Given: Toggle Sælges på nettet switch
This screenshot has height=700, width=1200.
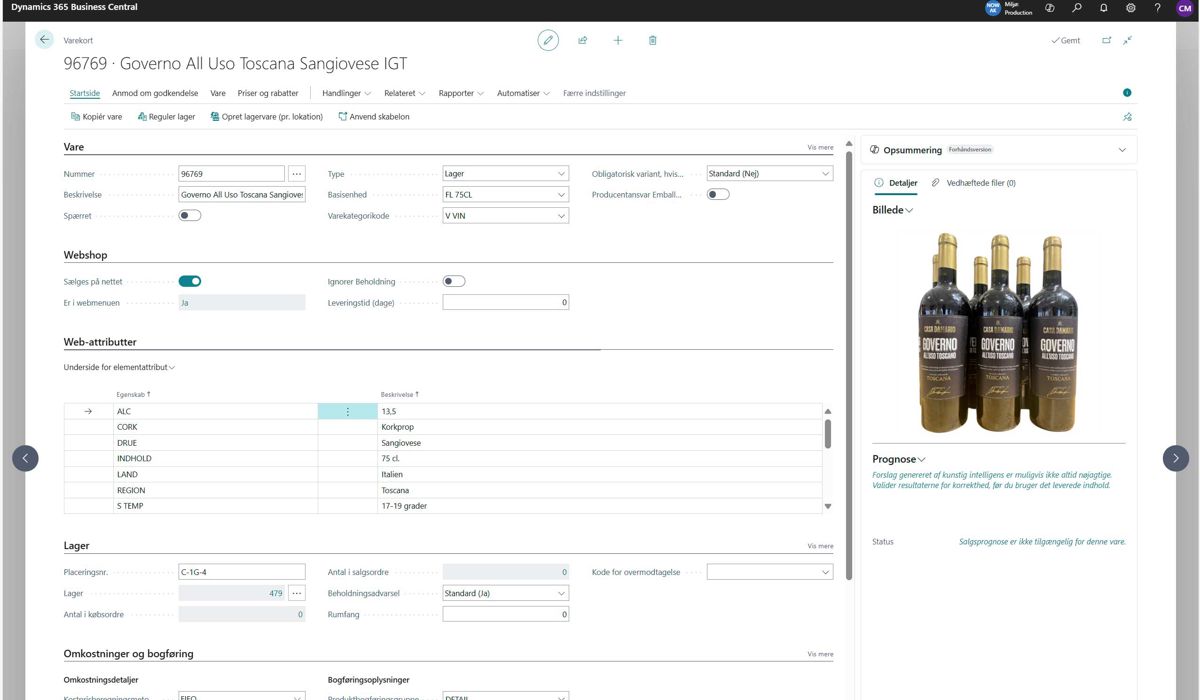Looking at the screenshot, I should (x=190, y=282).
